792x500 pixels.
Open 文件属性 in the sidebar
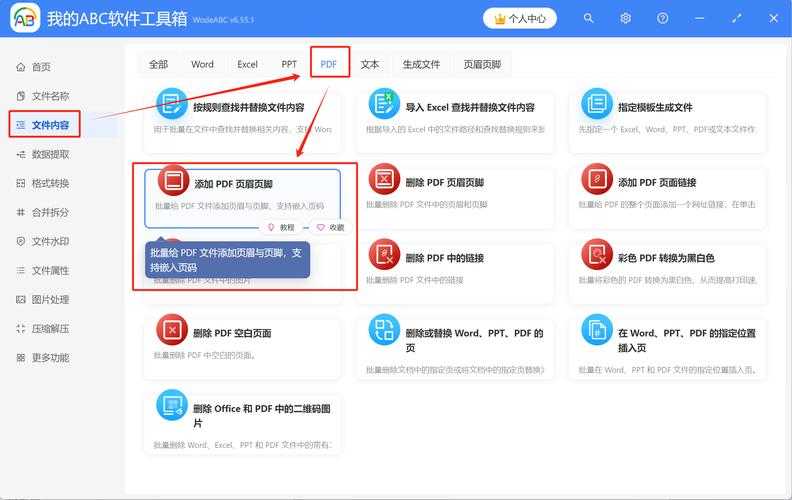[50, 271]
